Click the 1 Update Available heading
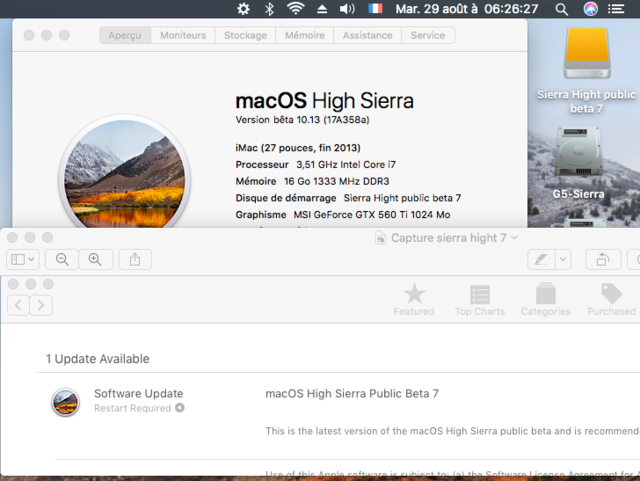 pos(98,359)
